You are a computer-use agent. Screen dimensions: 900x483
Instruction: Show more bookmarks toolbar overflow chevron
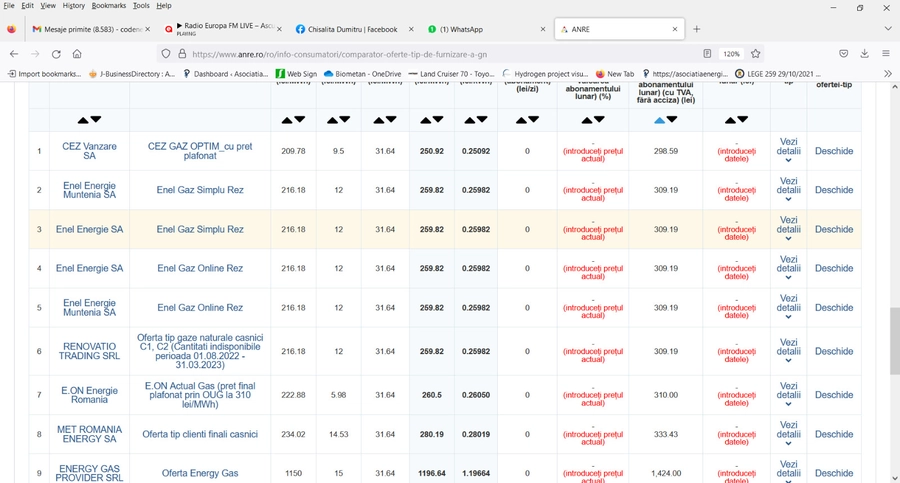tap(887, 74)
